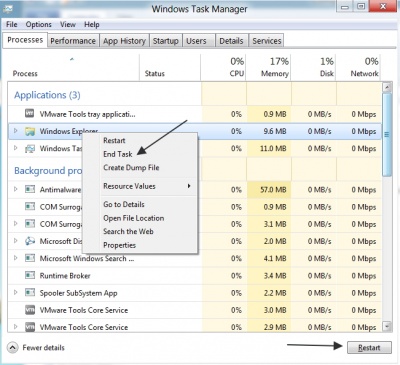
Task: Select the Processes tab
Action: 25,40
